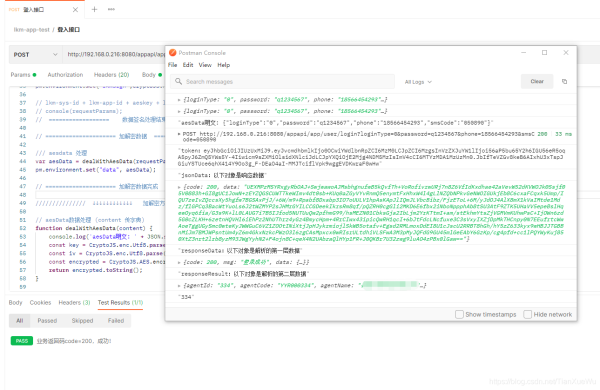Switch to the Test Results tab

(120, 302)
